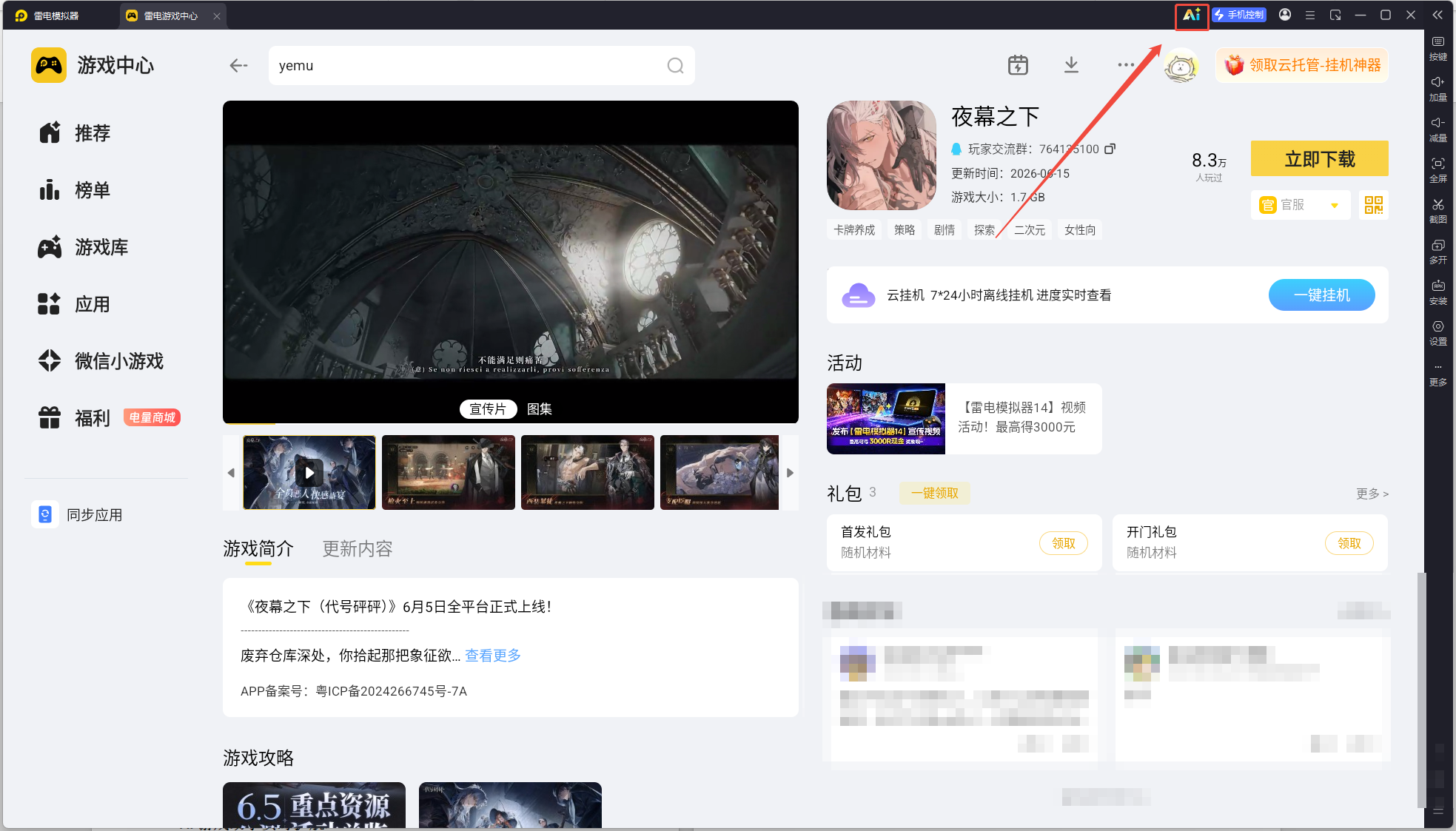Open the 按键 key mapping tool

(x=1438, y=49)
